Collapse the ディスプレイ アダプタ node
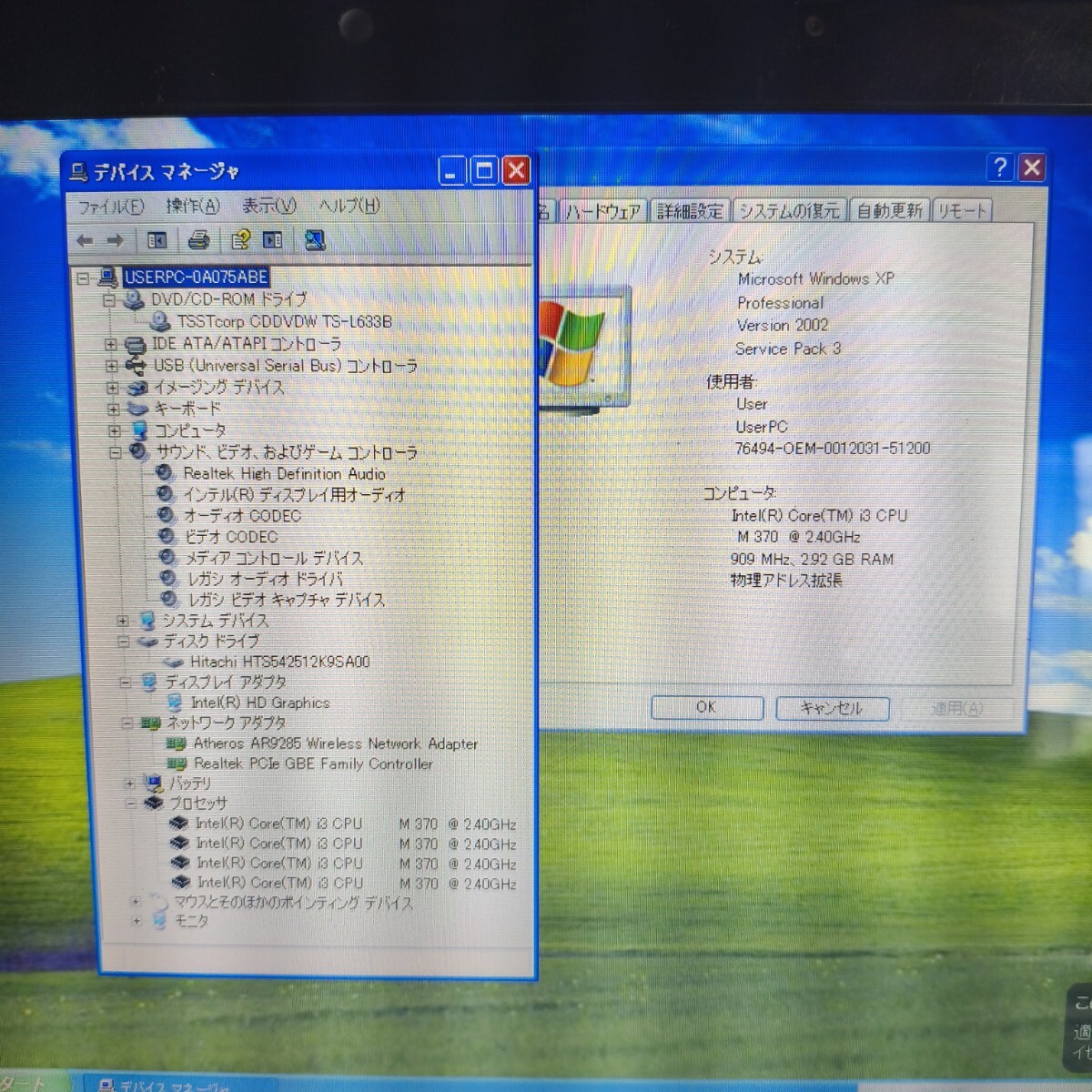 (125, 682)
